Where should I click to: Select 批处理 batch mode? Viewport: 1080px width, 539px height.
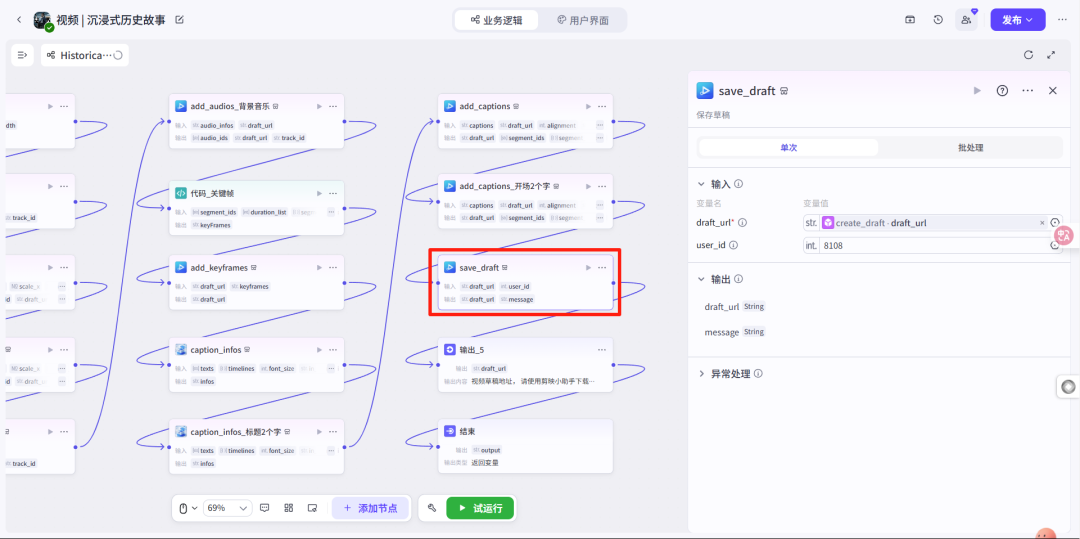click(x=970, y=147)
